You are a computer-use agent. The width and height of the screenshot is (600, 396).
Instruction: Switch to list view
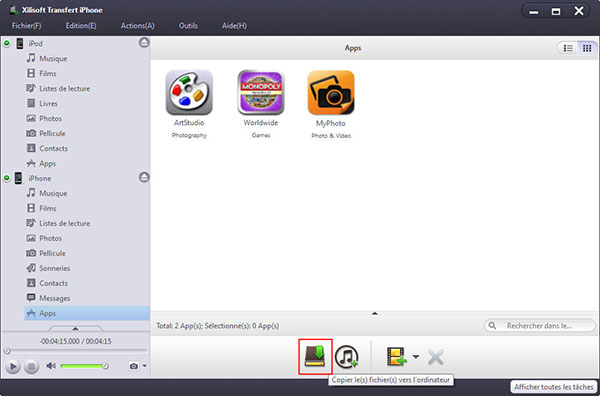[x=568, y=48]
